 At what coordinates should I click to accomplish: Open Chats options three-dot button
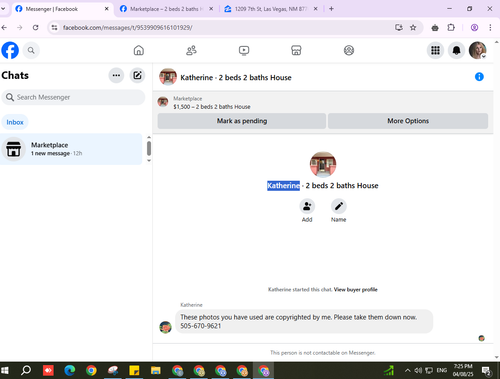(x=116, y=75)
